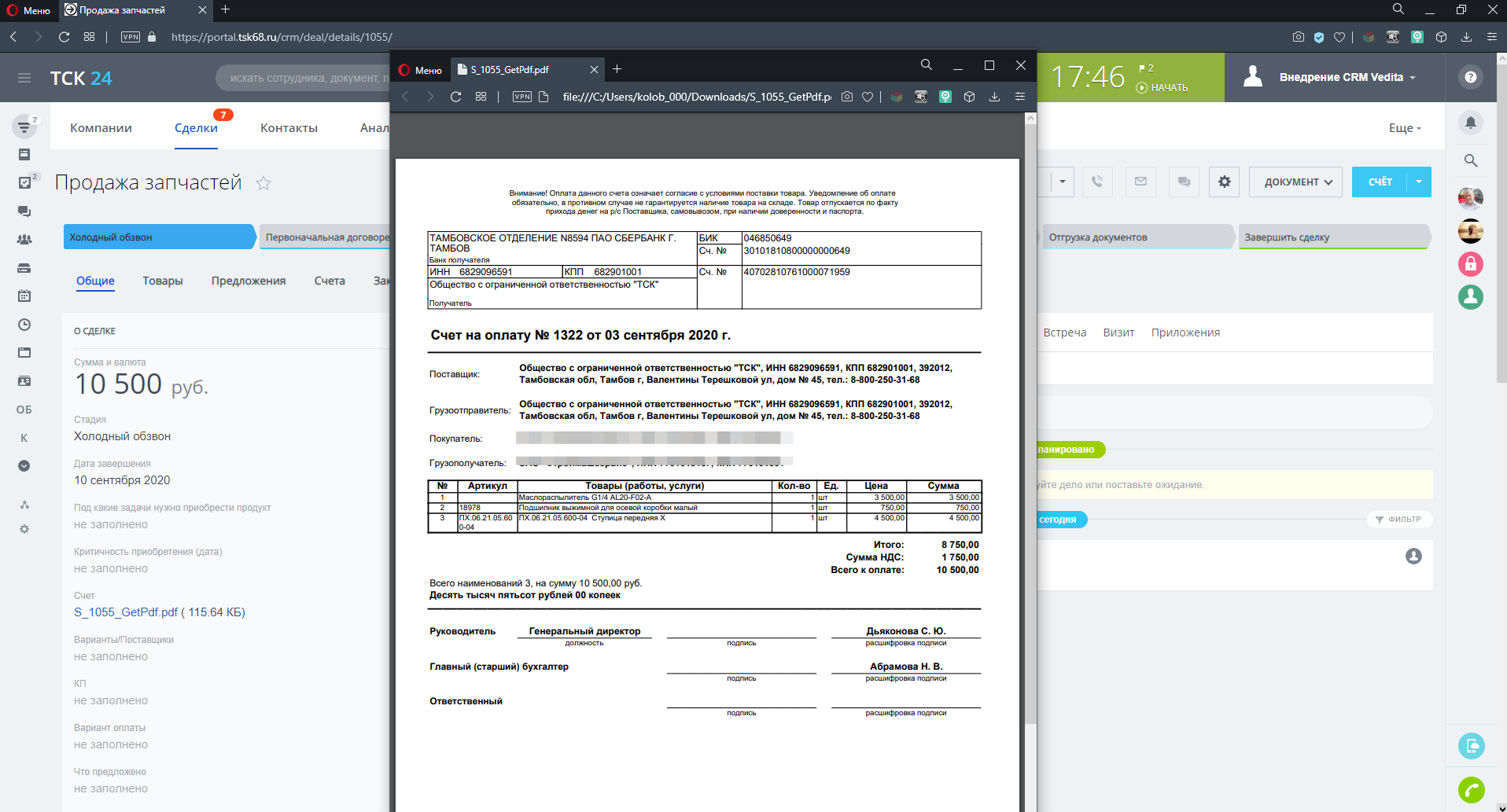The height and width of the screenshot is (812, 1507).
Task: Open the S_1055_GetPdf.pdf file link
Action: pyautogui.click(x=126, y=612)
